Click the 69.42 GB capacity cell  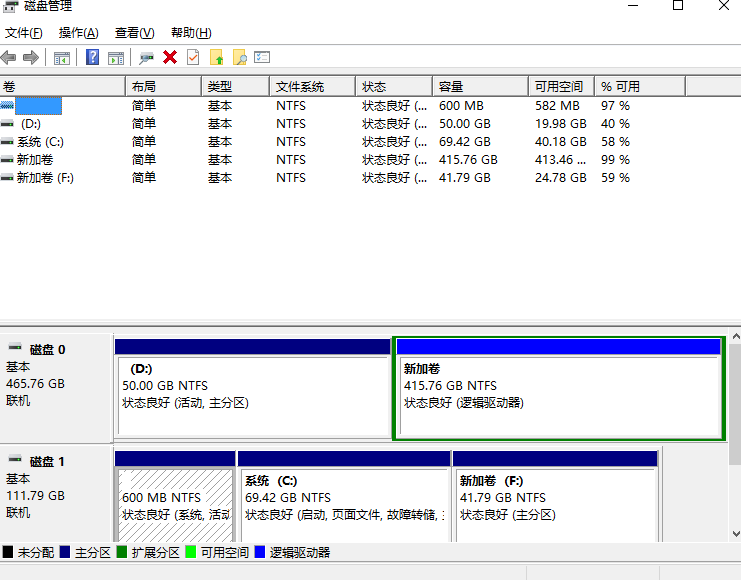tap(465, 142)
